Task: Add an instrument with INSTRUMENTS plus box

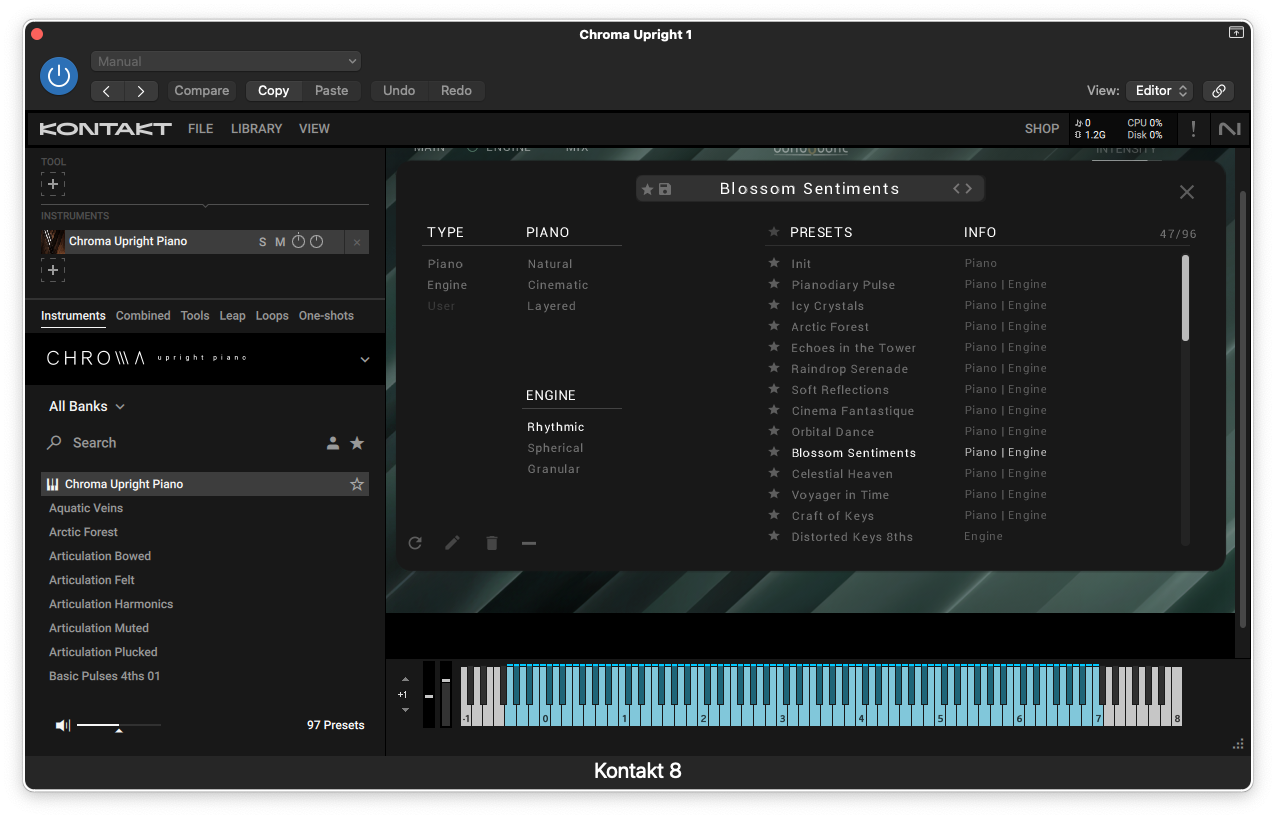Action: point(53,270)
